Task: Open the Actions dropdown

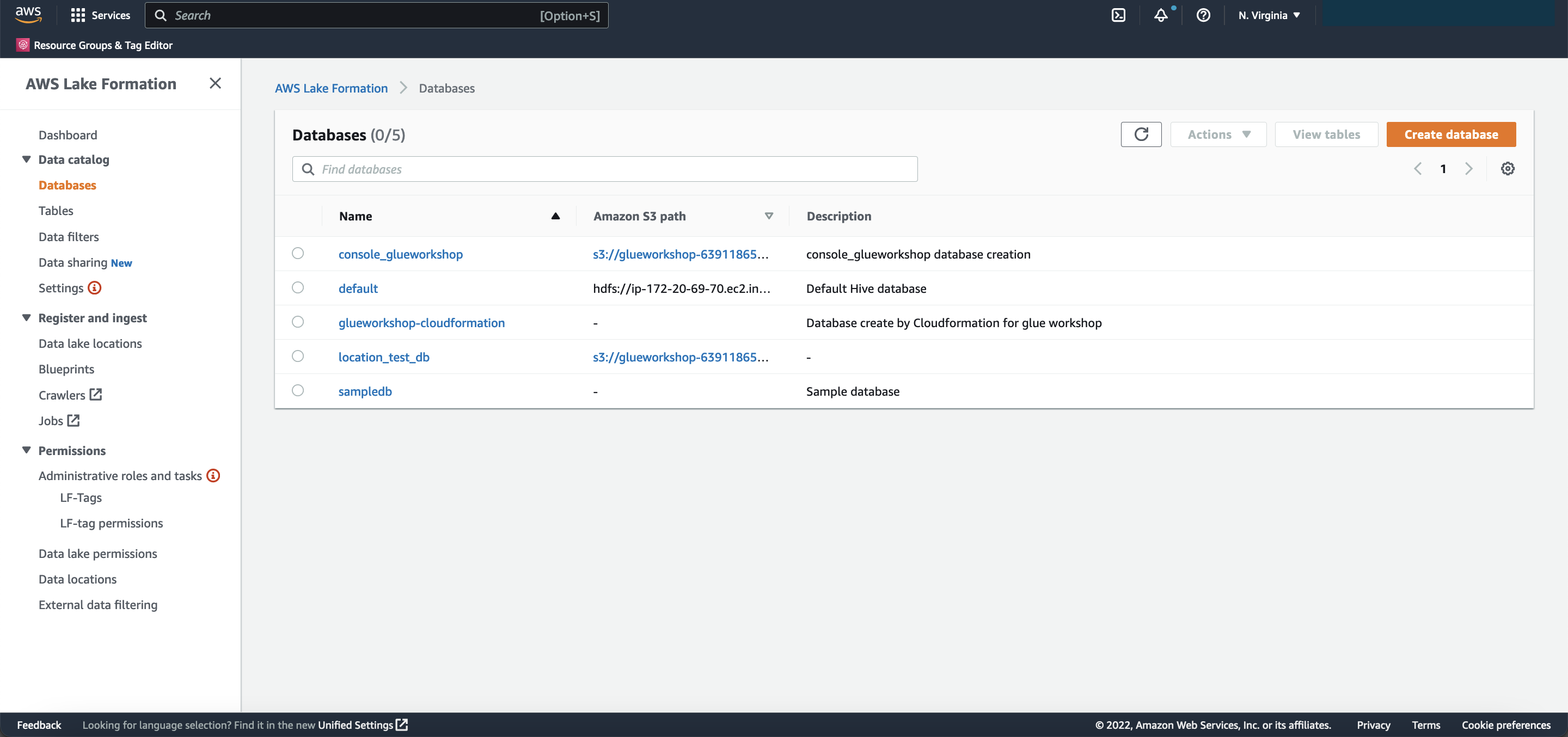Action: click(1218, 134)
